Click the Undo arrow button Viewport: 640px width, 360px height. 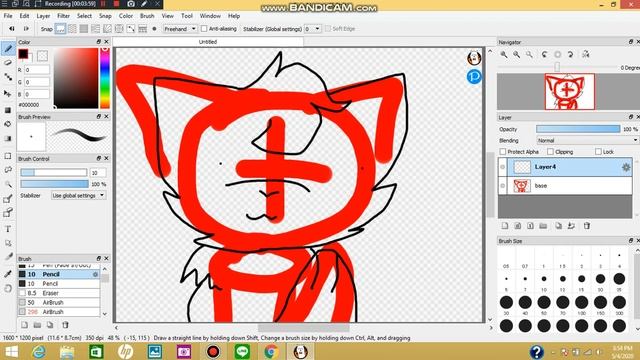(x=12, y=29)
